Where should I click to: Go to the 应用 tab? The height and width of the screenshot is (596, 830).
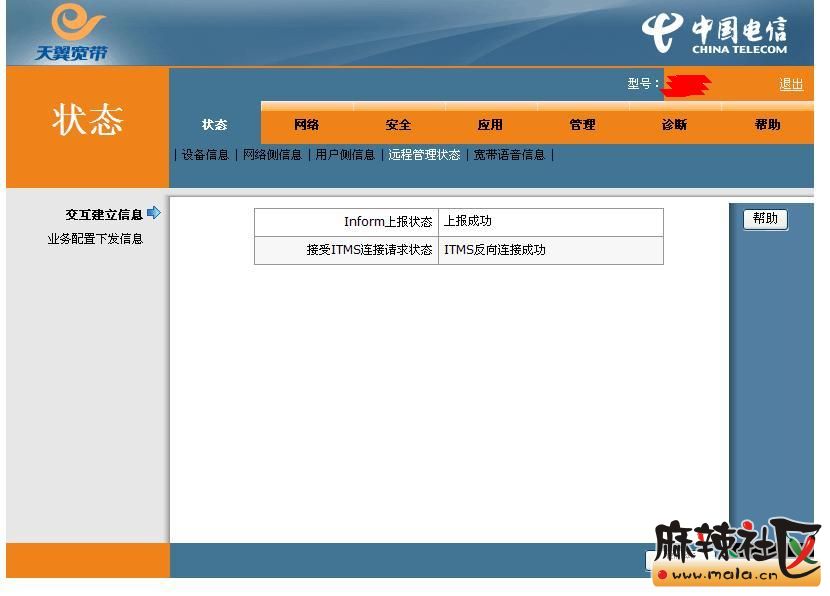pyautogui.click(x=490, y=125)
